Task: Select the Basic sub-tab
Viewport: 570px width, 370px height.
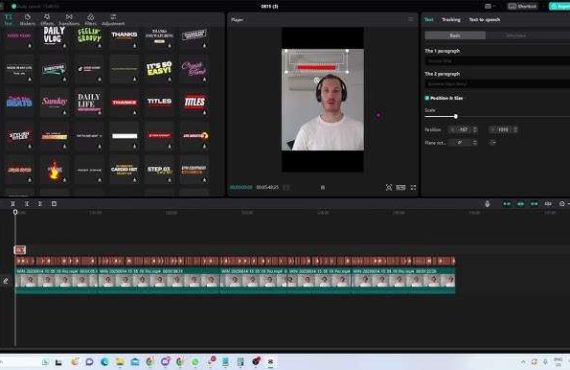Action: (455, 36)
